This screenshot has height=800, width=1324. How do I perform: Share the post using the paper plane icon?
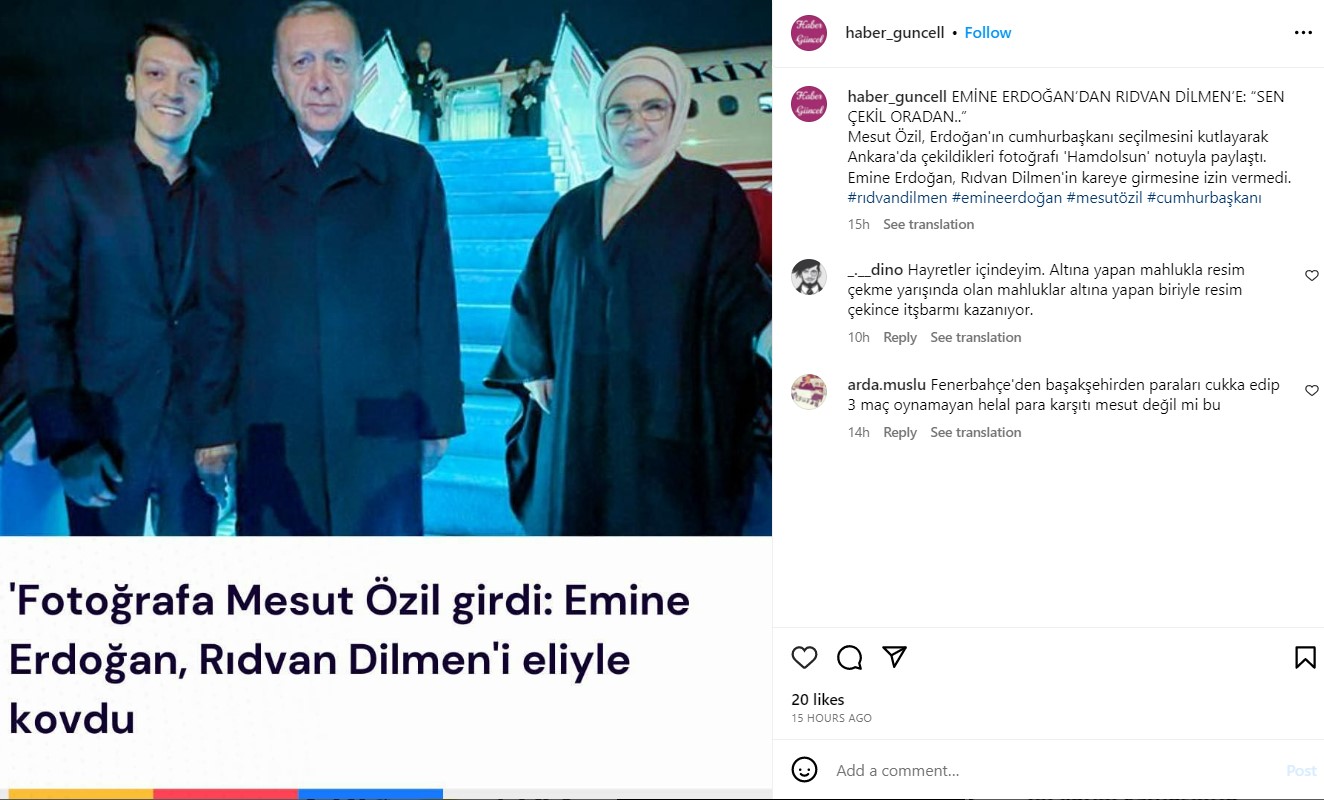coord(895,657)
